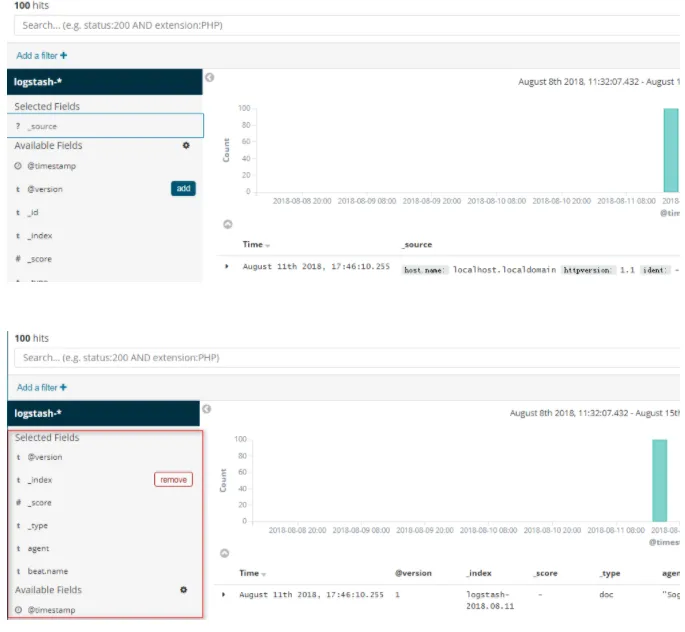Expand the upper August 11th document row
This screenshot has height=632, width=685.
click(226, 266)
